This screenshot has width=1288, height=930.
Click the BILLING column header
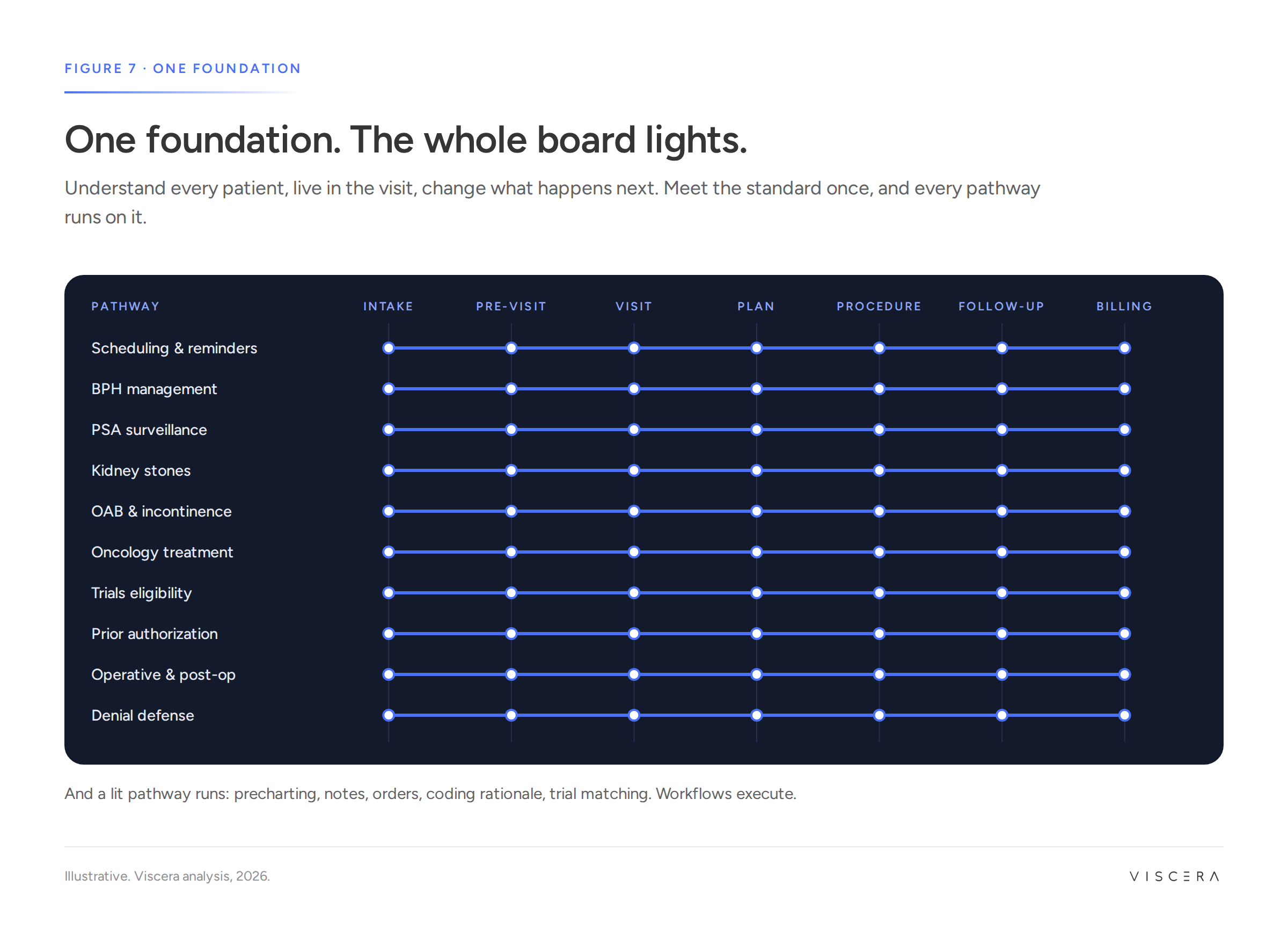pos(1124,306)
